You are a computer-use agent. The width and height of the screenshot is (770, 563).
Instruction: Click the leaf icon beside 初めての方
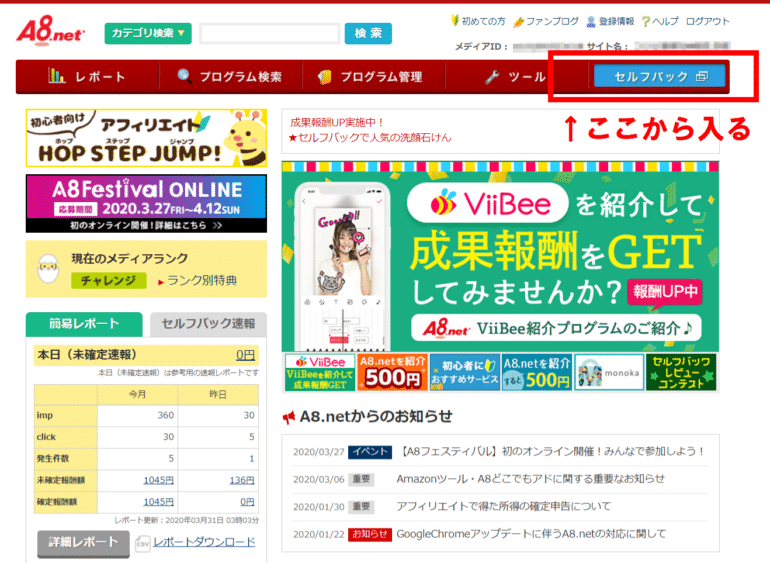[x=455, y=21]
